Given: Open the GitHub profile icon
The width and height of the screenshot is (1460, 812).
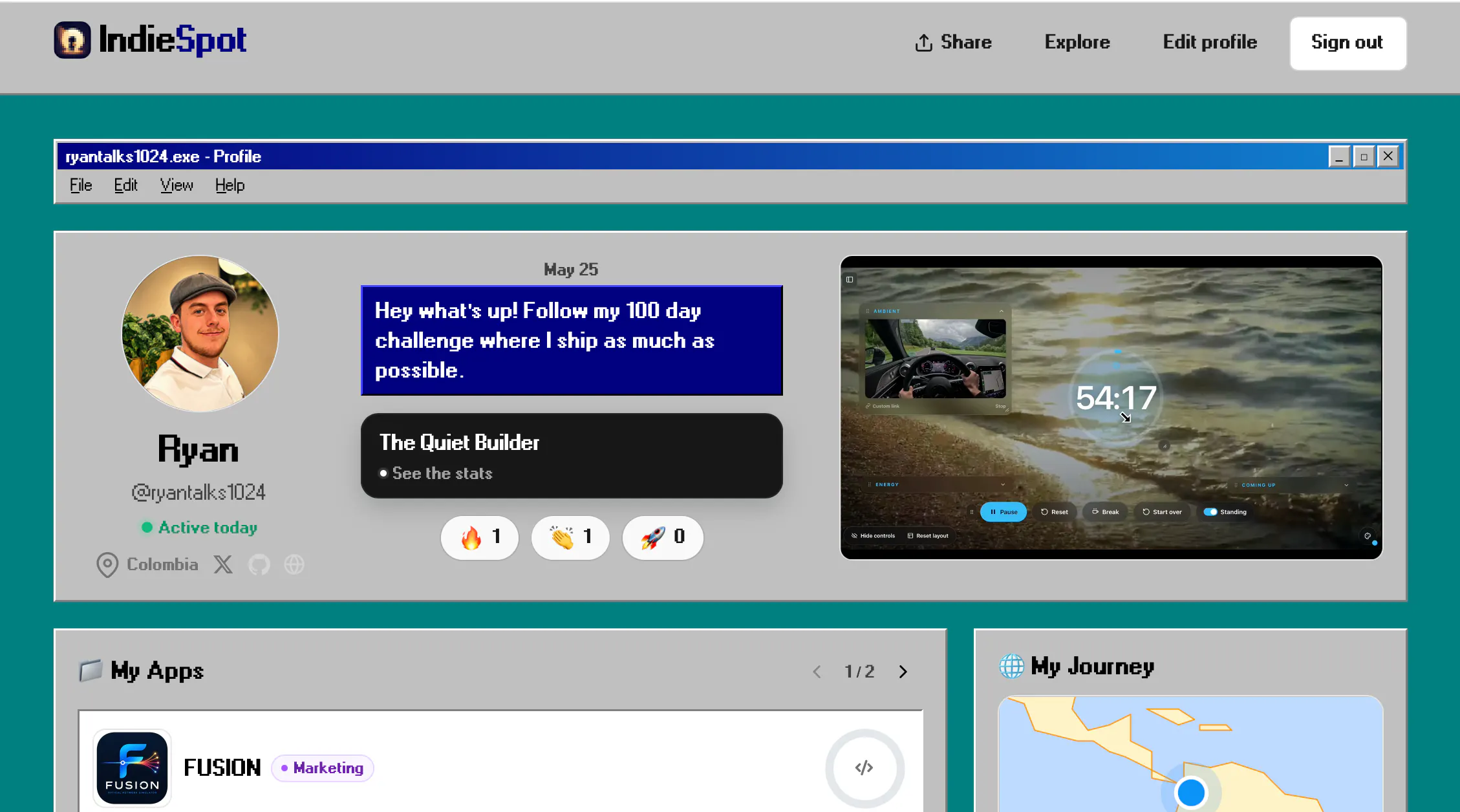Looking at the screenshot, I should [259, 564].
